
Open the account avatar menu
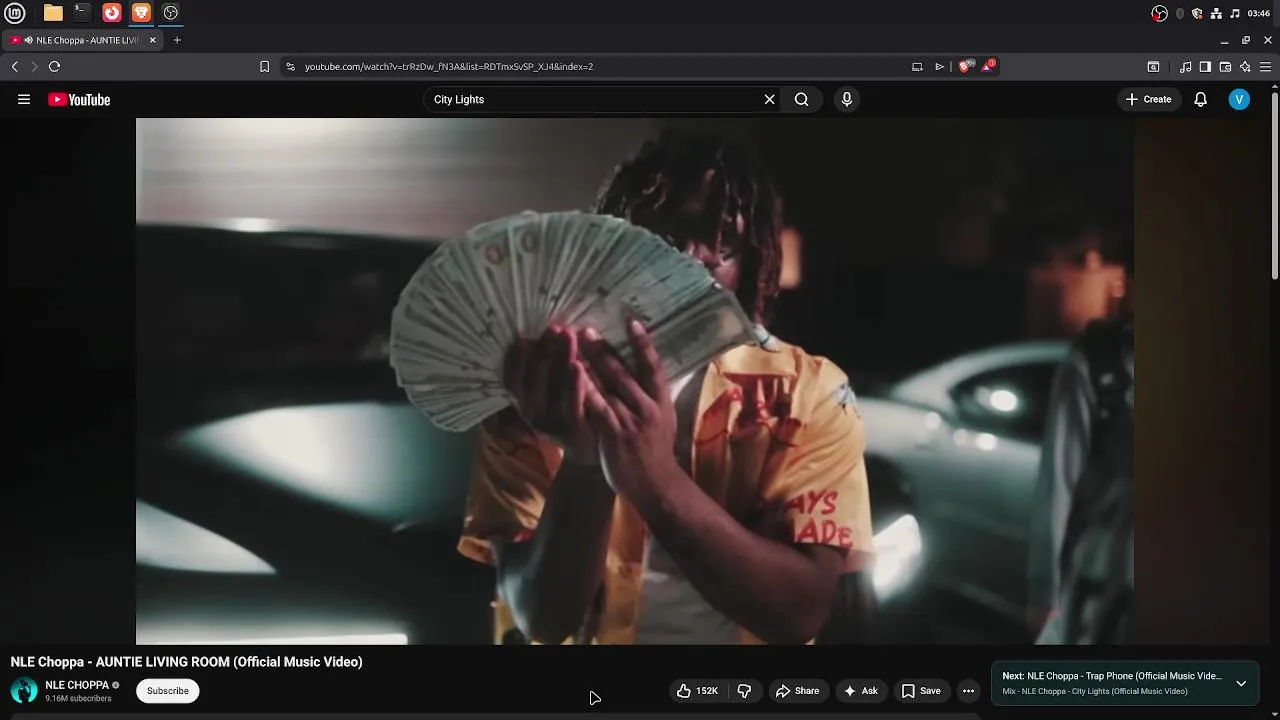tap(1239, 99)
